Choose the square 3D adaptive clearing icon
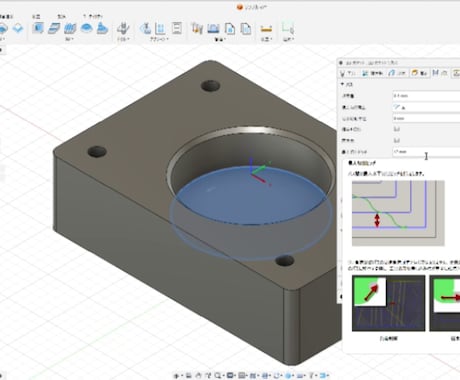Screen dimensions: 460x380 [x=38, y=28]
